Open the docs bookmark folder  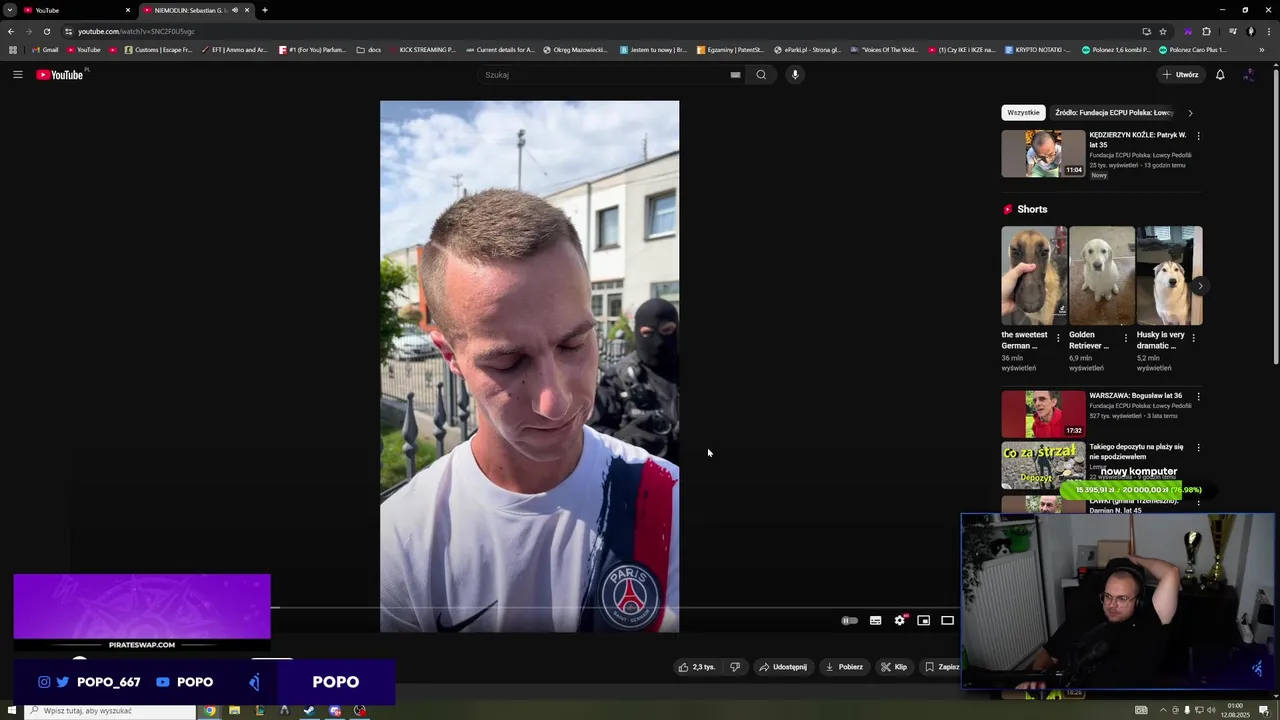click(x=369, y=50)
